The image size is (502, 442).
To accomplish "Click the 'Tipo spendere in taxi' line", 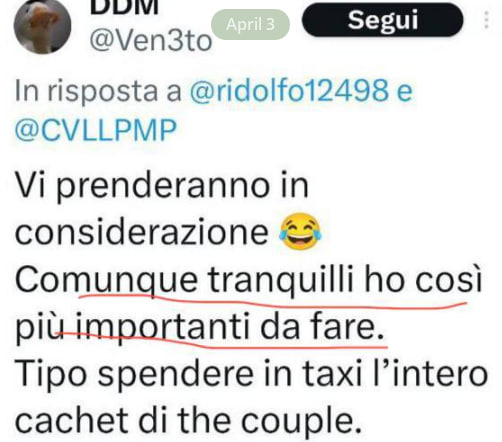I will (x=251, y=374).
